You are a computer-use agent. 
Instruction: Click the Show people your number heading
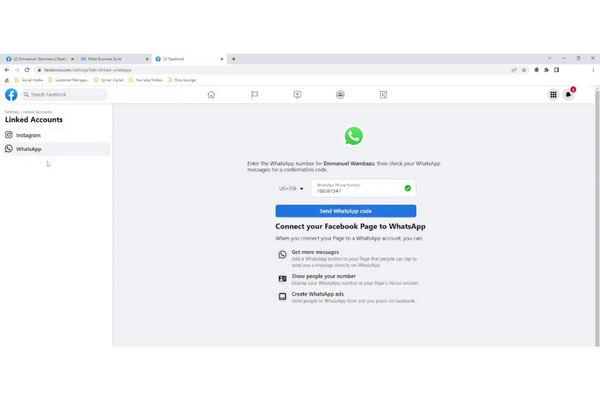(323, 276)
